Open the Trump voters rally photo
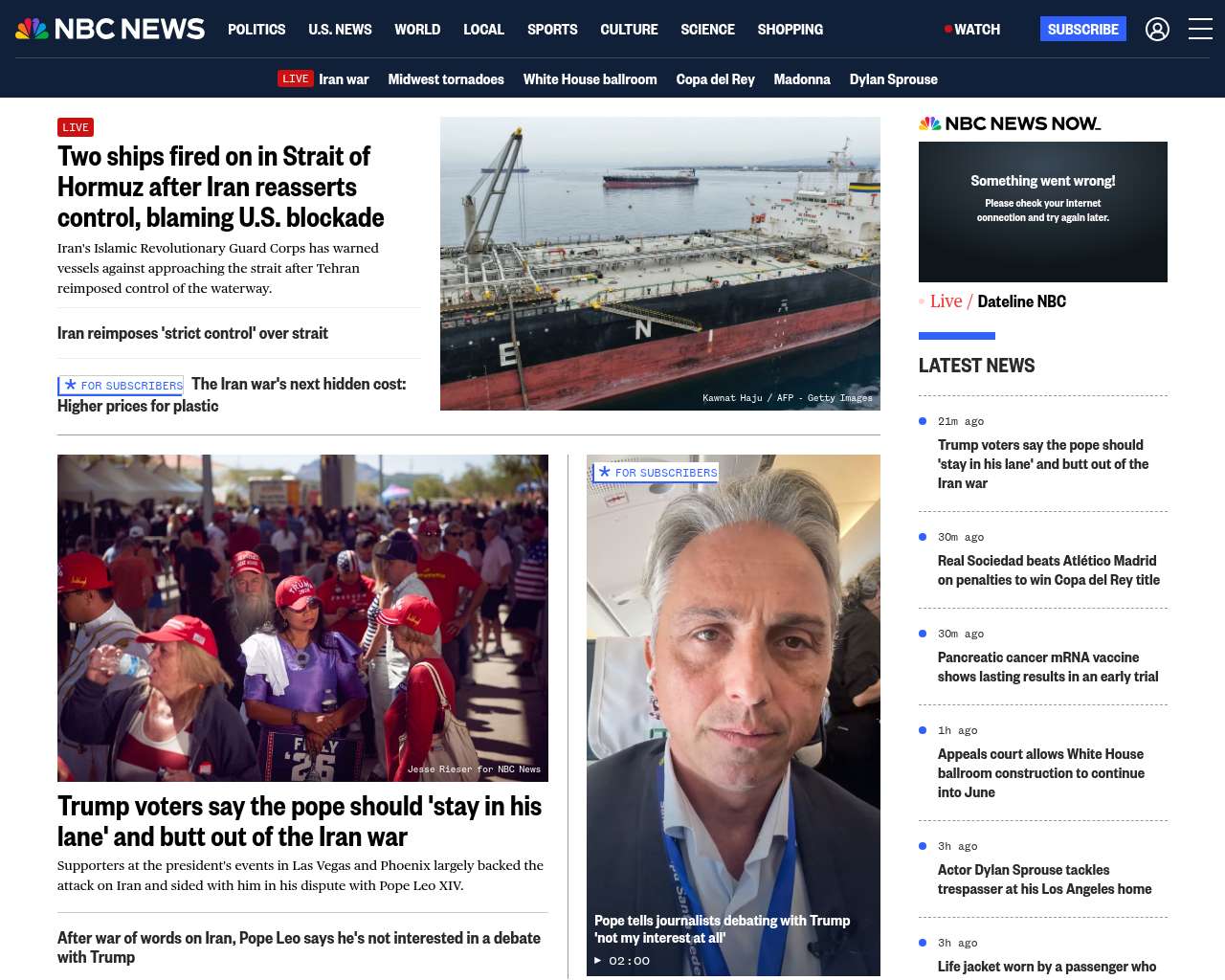 (x=302, y=617)
